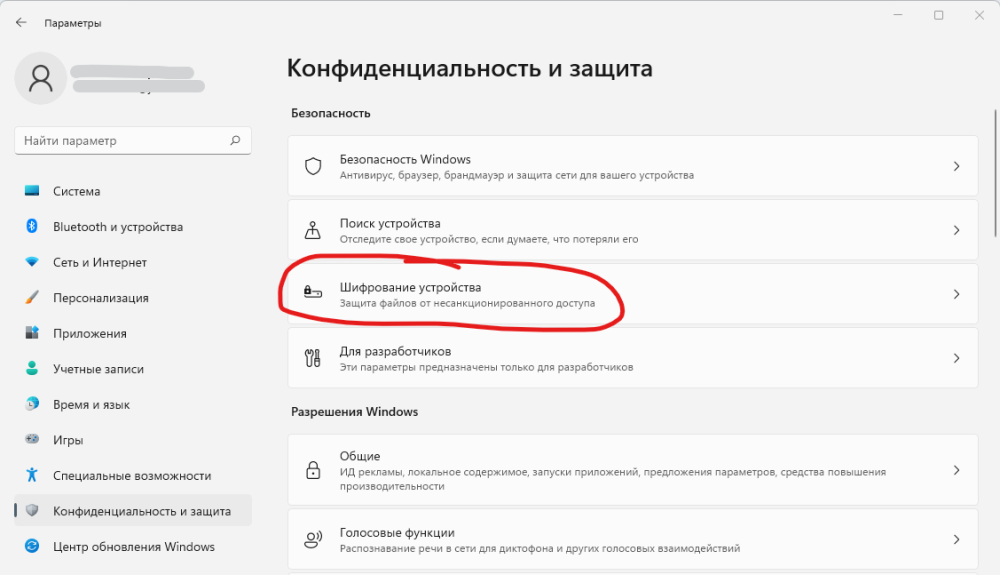Click the Общие padlock icon
The image size is (1000, 575).
312,470
